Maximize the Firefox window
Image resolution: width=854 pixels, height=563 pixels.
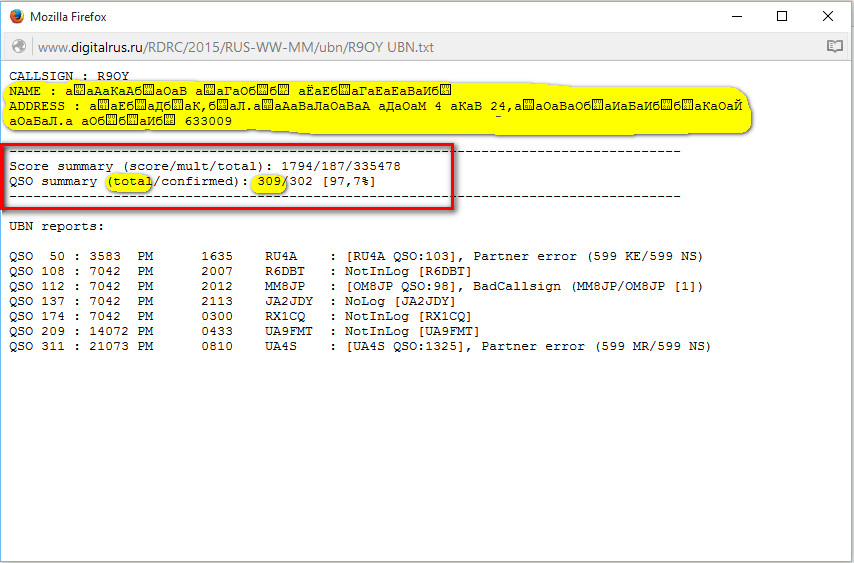(782, 17)
